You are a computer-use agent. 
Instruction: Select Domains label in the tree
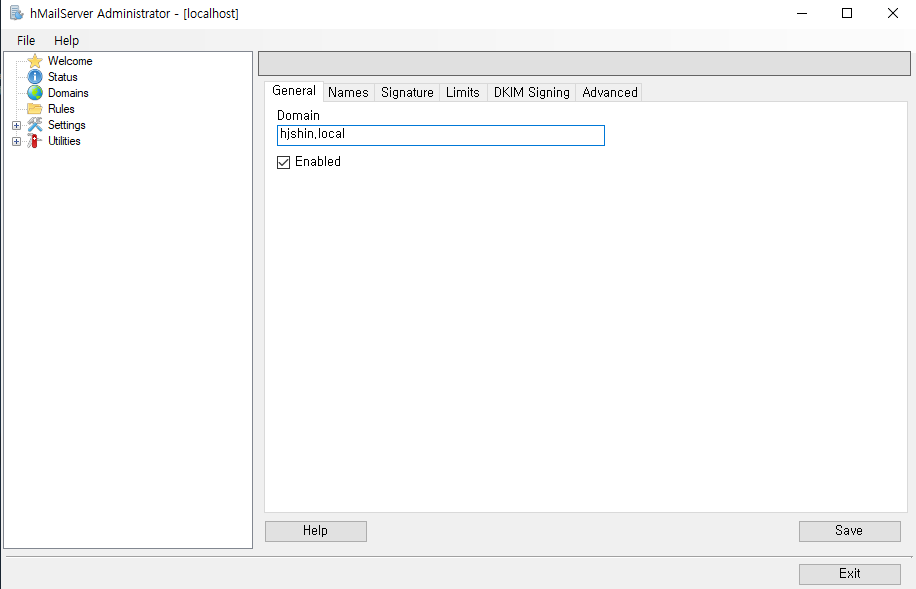(x=68, y=93)
